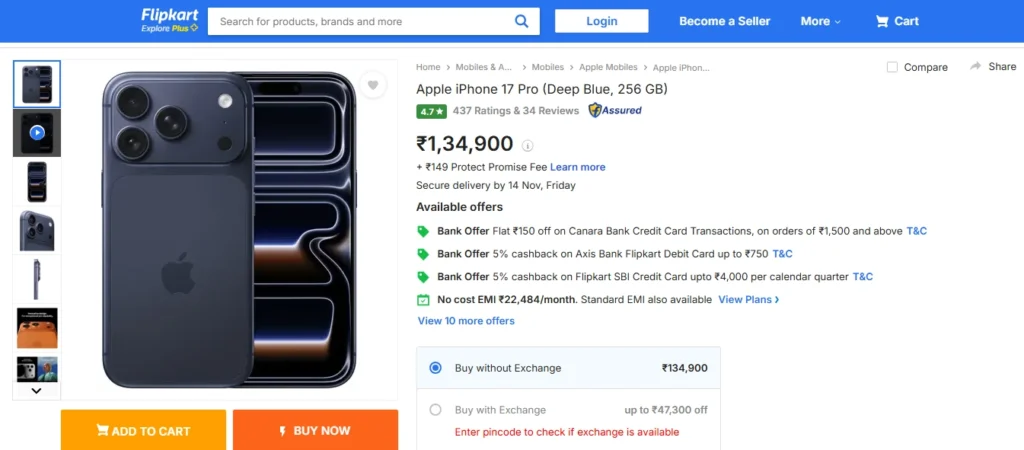Click the search magnifier icon

521,21
